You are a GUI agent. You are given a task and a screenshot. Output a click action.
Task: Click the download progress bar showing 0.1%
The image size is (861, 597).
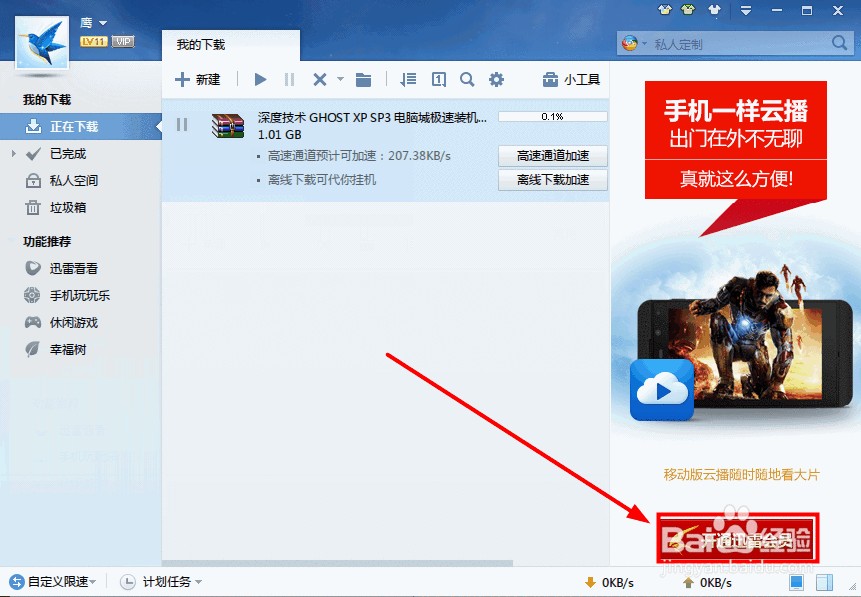tap(552, 116)
